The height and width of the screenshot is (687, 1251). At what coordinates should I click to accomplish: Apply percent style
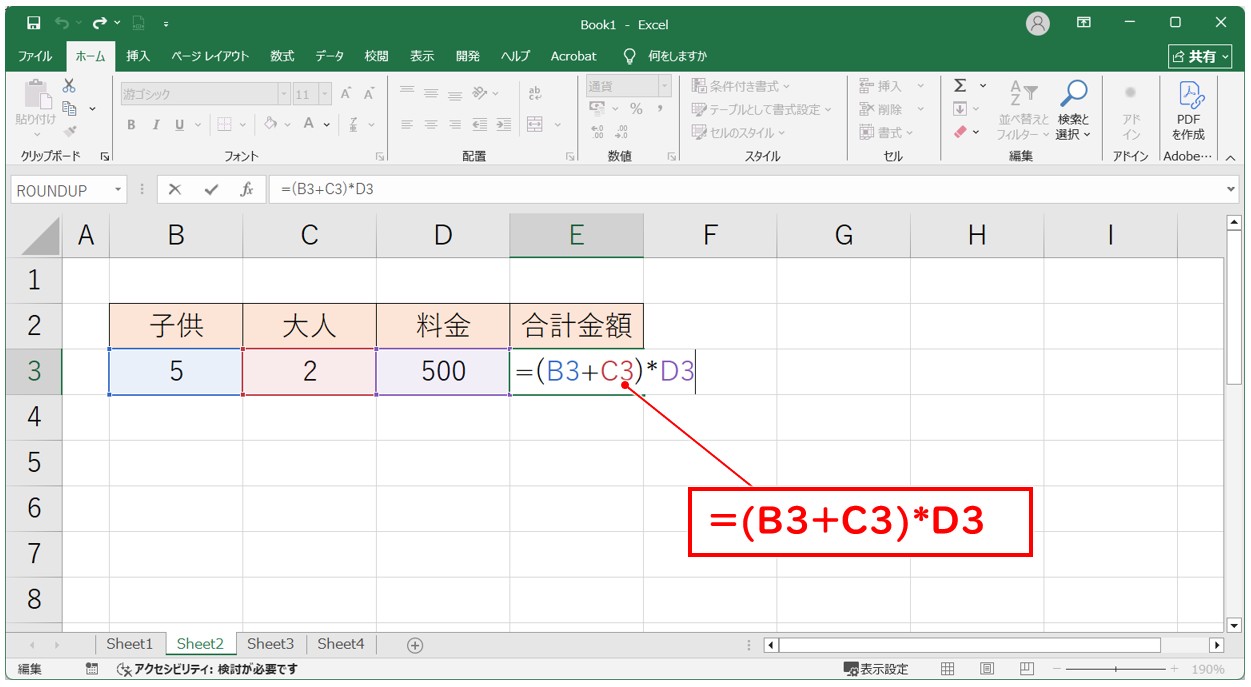(635, 109)
